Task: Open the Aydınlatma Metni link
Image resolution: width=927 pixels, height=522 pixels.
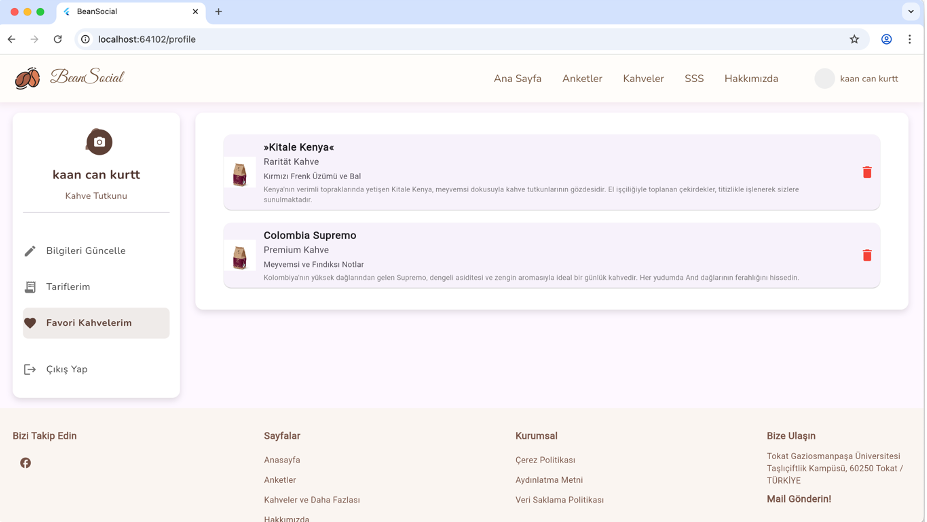Action: pos(549,480)
